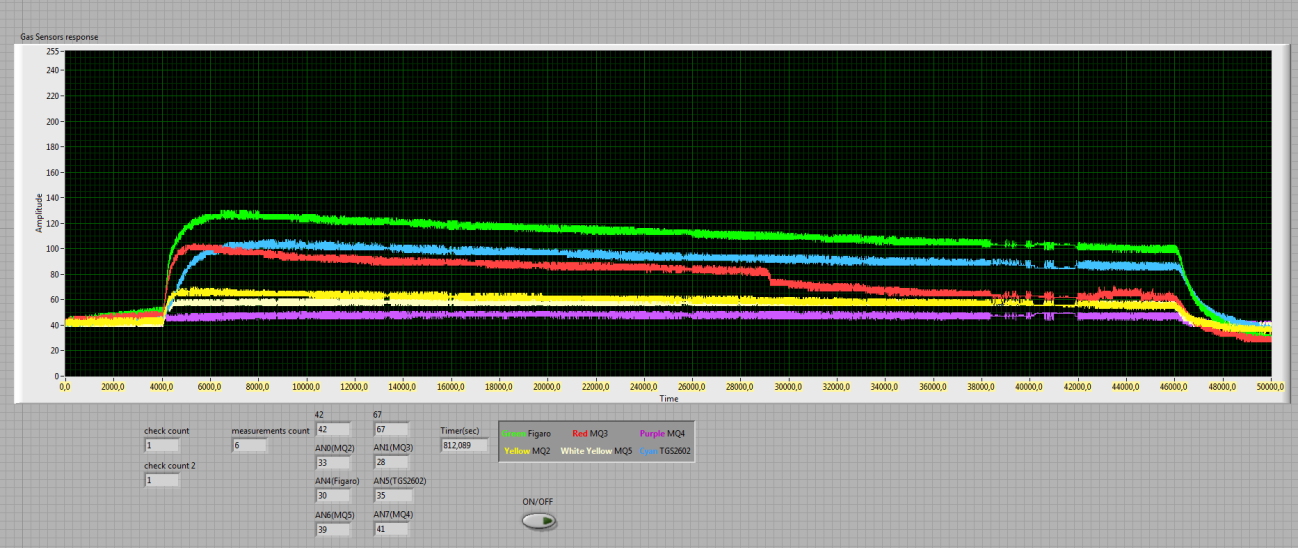Click the 'Time' X-axis label
The image size is (1298, 548).
point(669,399)
